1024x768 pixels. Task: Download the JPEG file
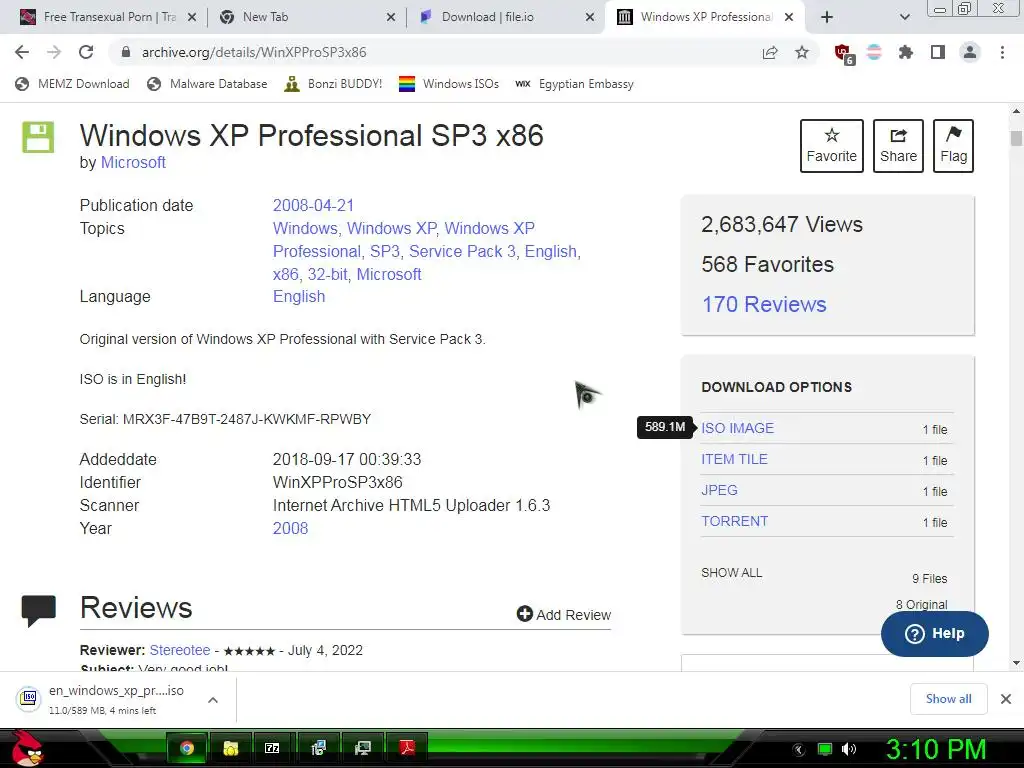[x=719, y=490]
